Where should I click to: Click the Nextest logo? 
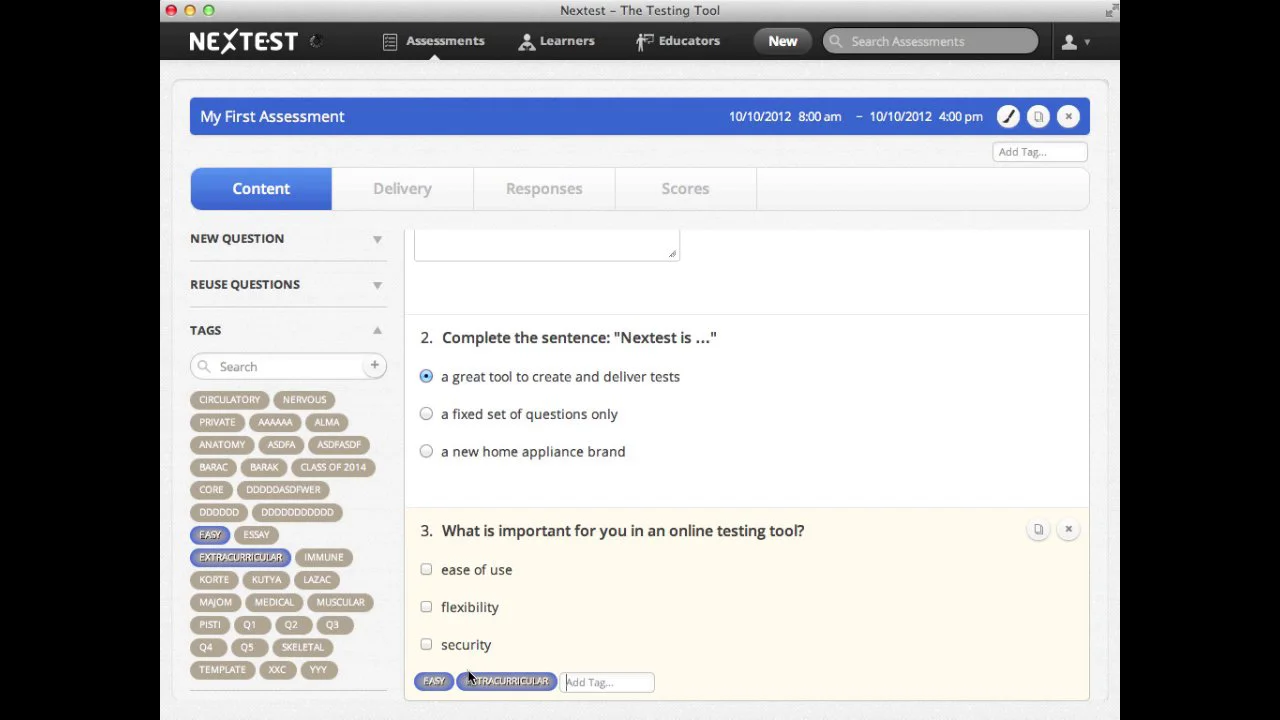[244, 41]
